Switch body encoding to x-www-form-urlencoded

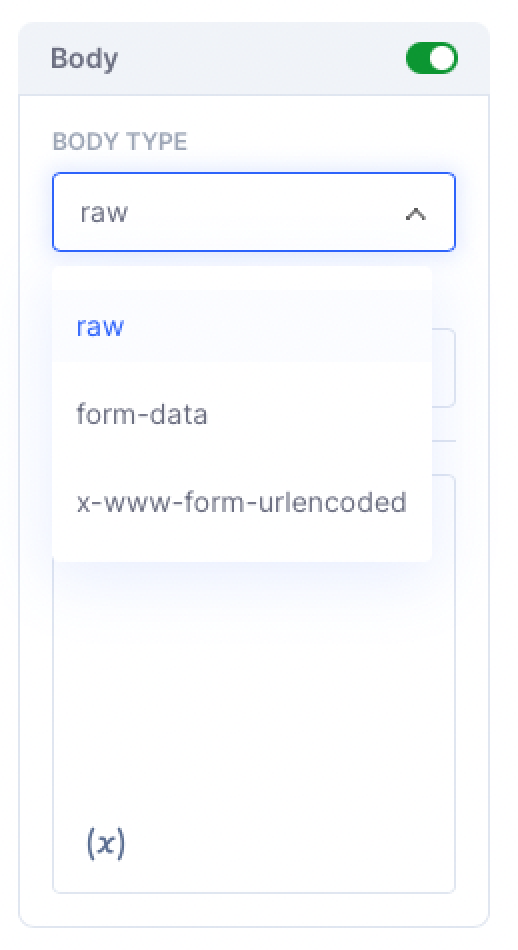coord(242,503)
